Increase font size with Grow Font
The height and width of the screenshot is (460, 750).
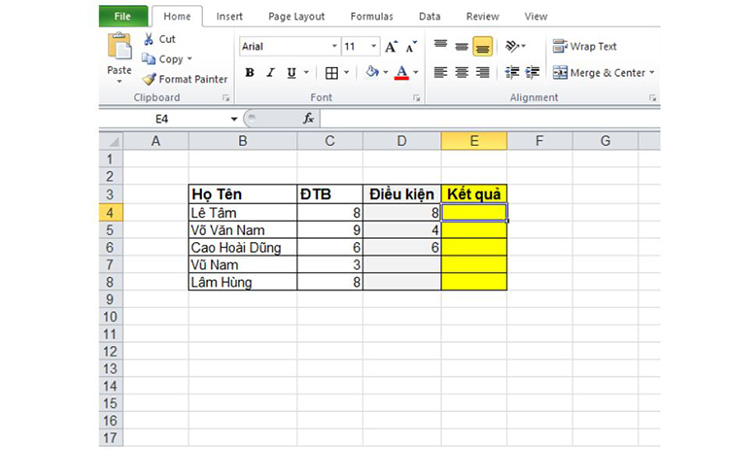pyautogui.click(x=391, y=47)
